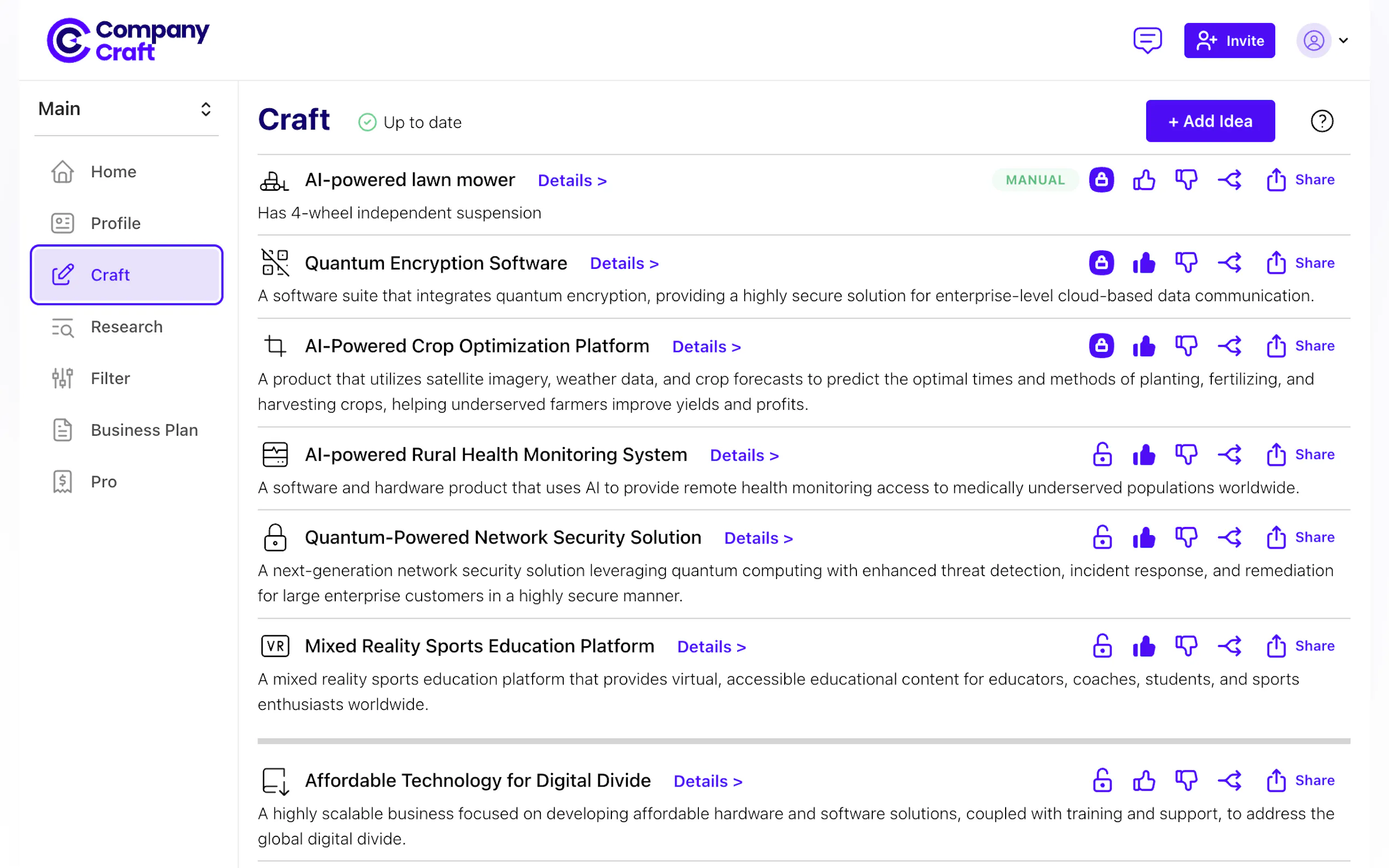Image resolution: width=1389 pixels, height=868 pixels.
Task: Open Business Plan from the sidebar
Action: click(x=144, y=430)
